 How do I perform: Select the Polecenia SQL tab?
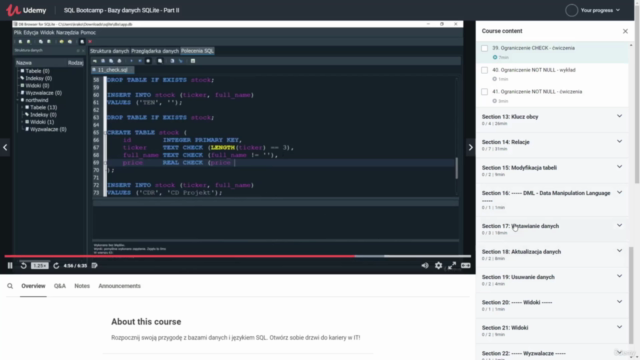(x=198, y=51)
